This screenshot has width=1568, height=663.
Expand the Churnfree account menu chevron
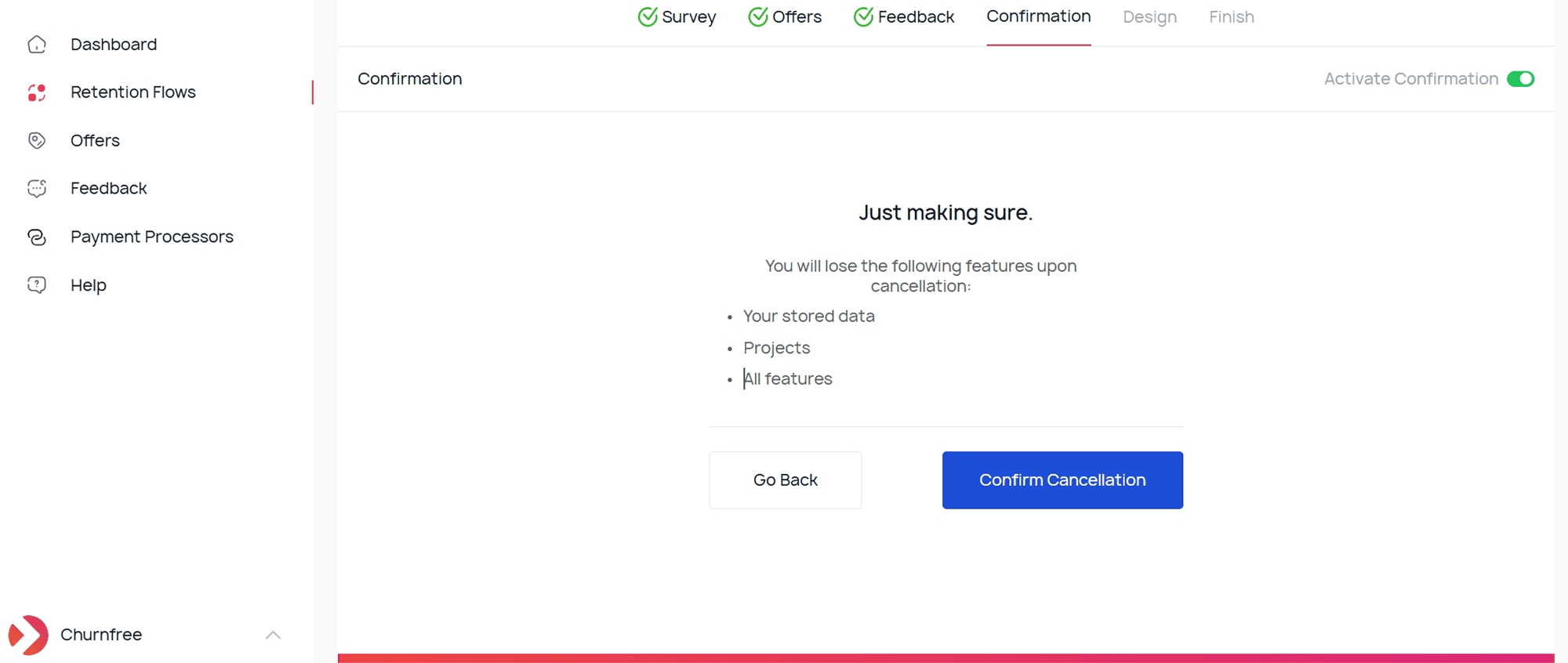pos(273,635)
